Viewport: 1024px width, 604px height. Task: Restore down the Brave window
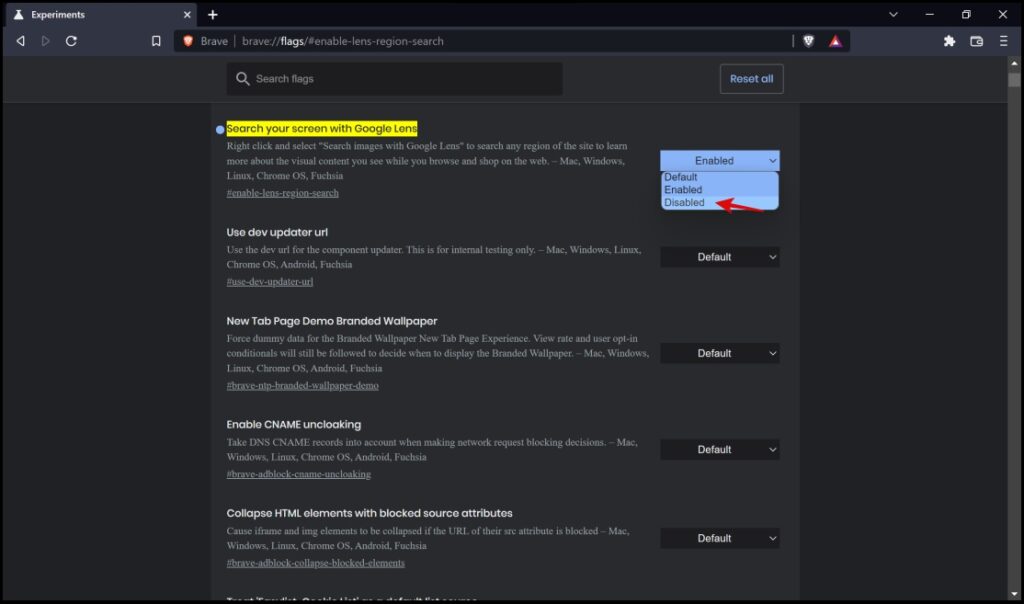967,14
